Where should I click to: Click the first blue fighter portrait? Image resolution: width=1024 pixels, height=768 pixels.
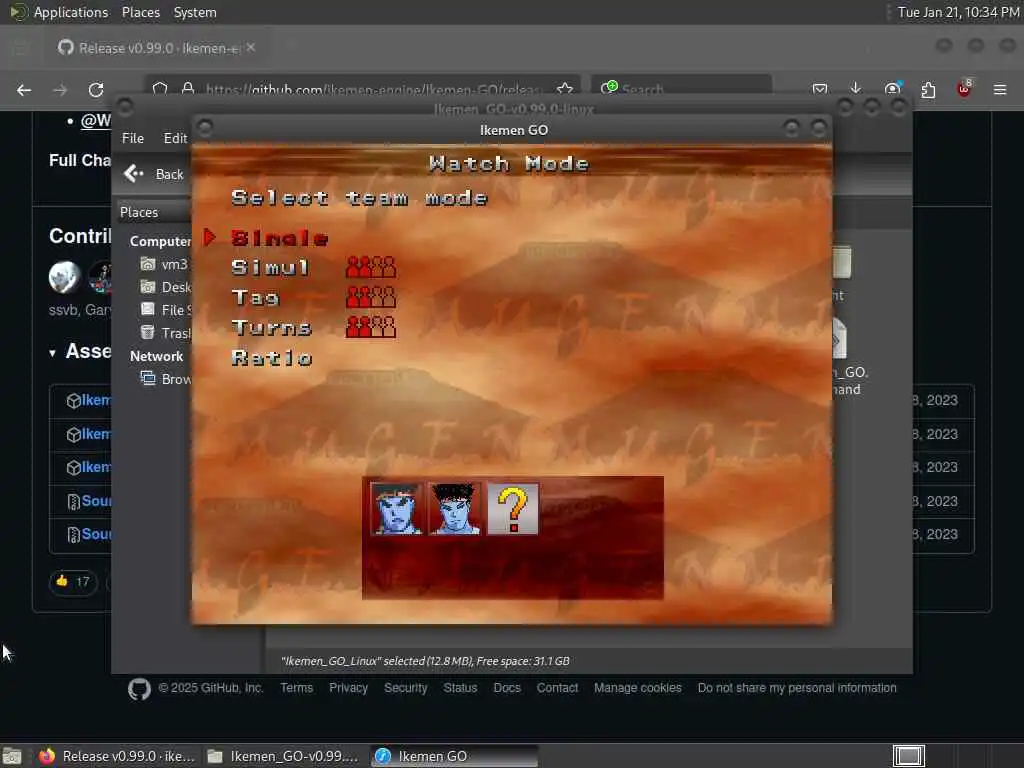pyautogui.click(x=396, y=509)
